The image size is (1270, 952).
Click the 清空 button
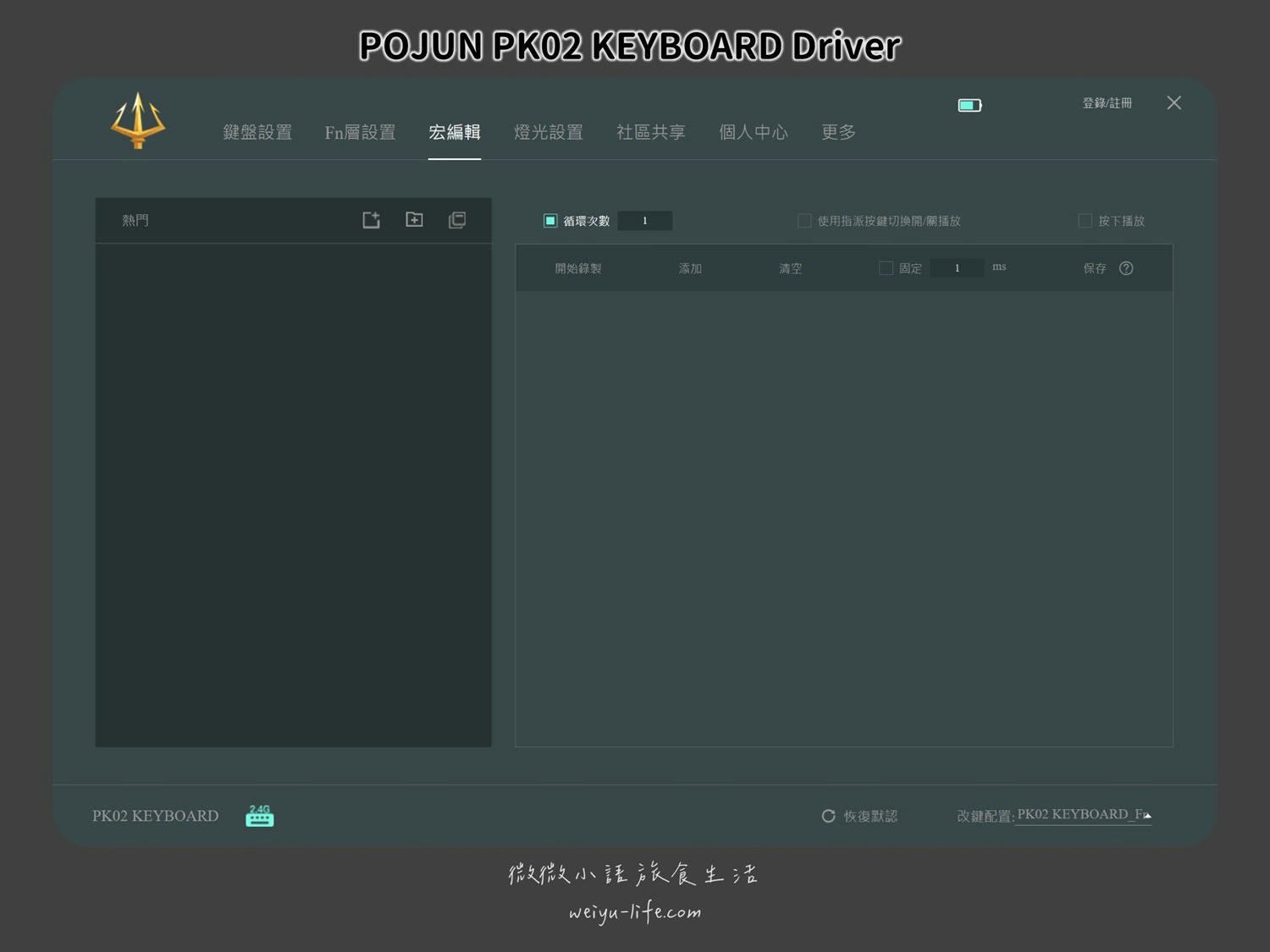click(791, 268)
